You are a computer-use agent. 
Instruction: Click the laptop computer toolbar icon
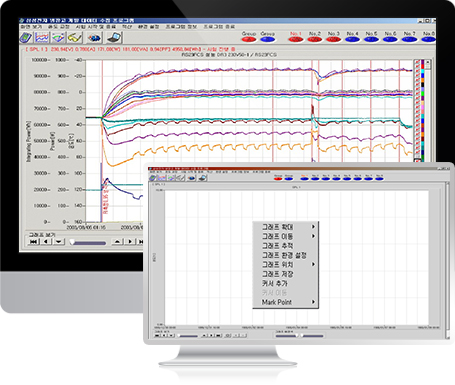pos(114,38)
